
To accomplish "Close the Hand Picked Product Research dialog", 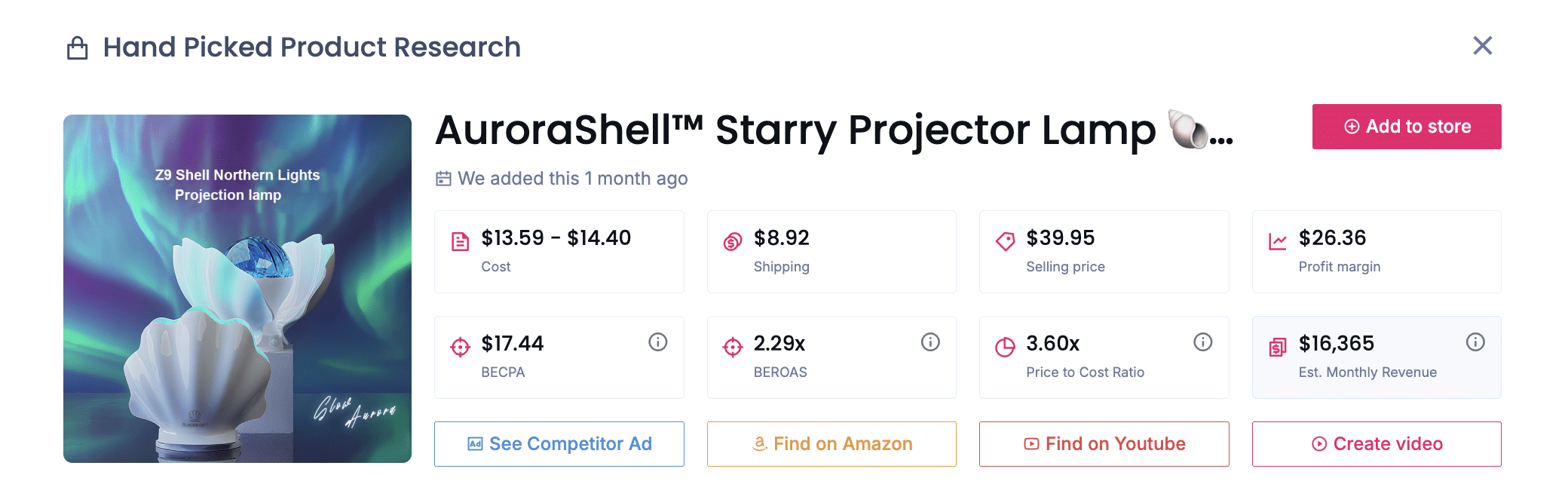I will pos(1482,46).
